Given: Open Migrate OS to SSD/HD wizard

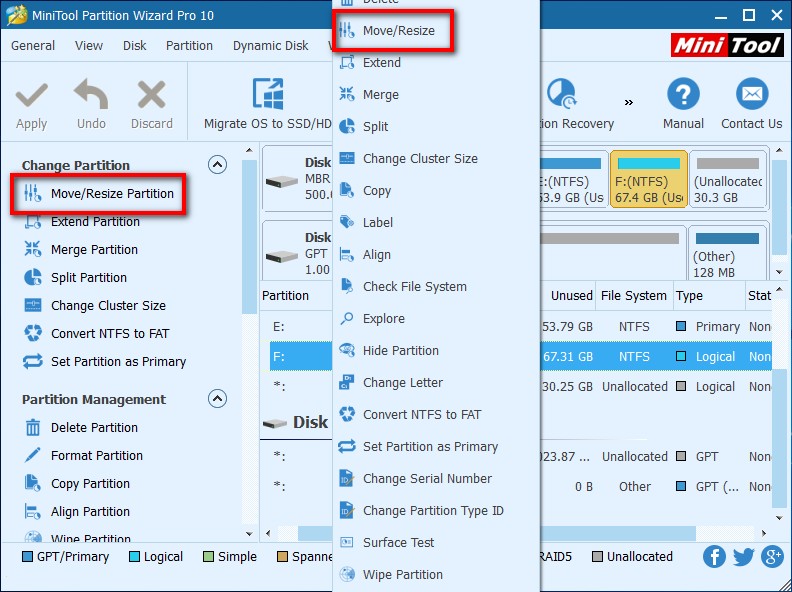Looking at the screenshot, I should click(x=267, y=106).
